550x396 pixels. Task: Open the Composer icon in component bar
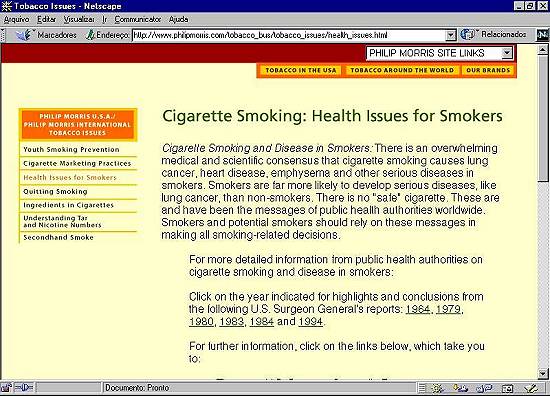(531, 388)
